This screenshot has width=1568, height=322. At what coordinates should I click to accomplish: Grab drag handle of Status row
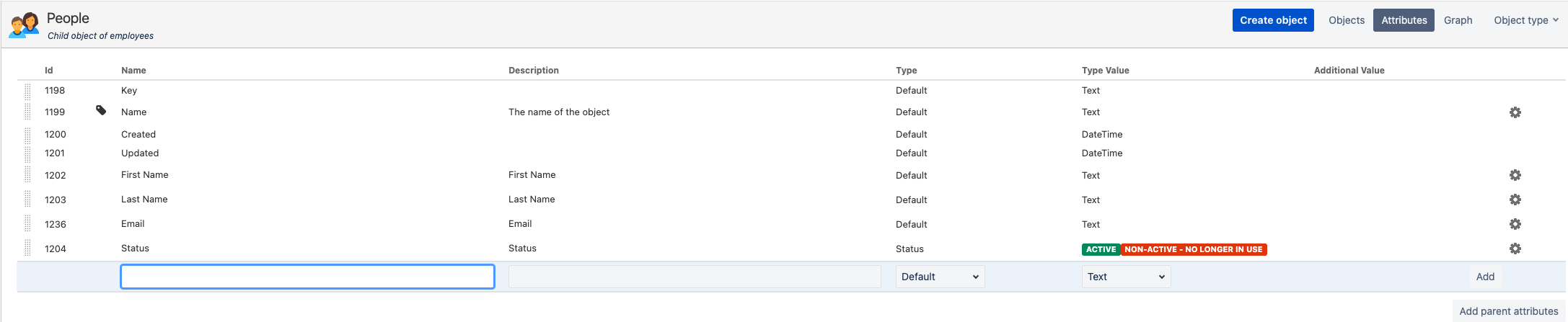pyautogui.click(x=28, y=249)
